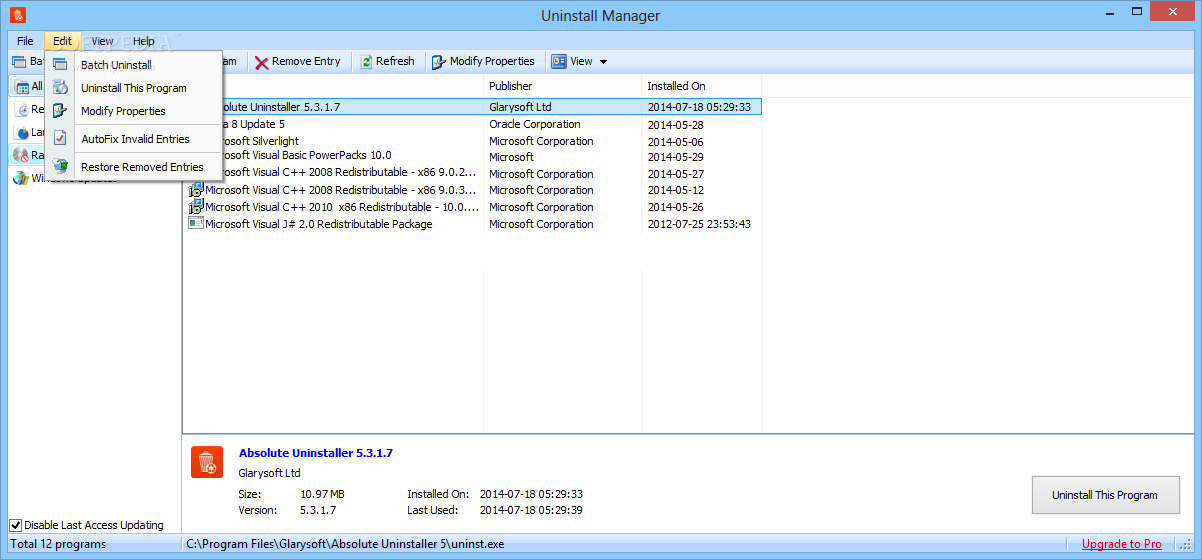1202x560 pixels.
Task: Click the large red trash icon in details
Action: 207,462
